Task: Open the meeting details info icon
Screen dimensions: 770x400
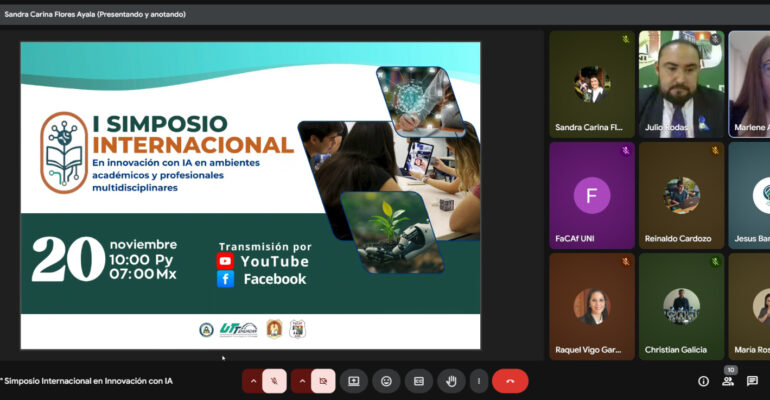Action: tap(703, 381)
